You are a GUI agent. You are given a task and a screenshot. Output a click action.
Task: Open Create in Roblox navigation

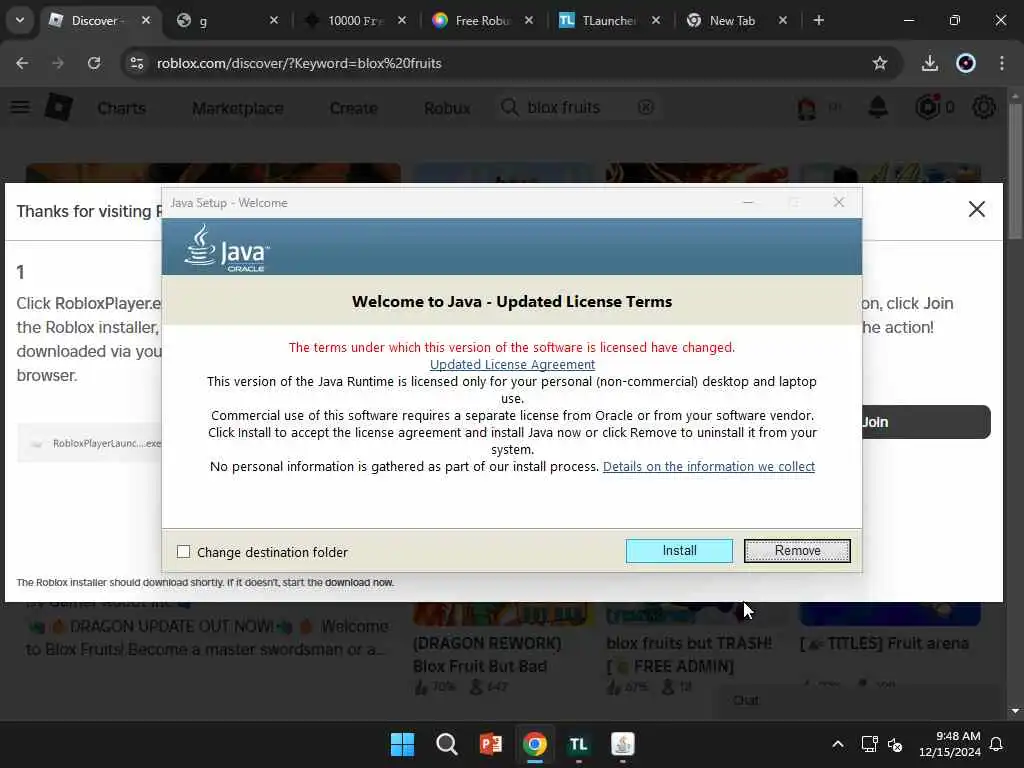tap(353, 108)
